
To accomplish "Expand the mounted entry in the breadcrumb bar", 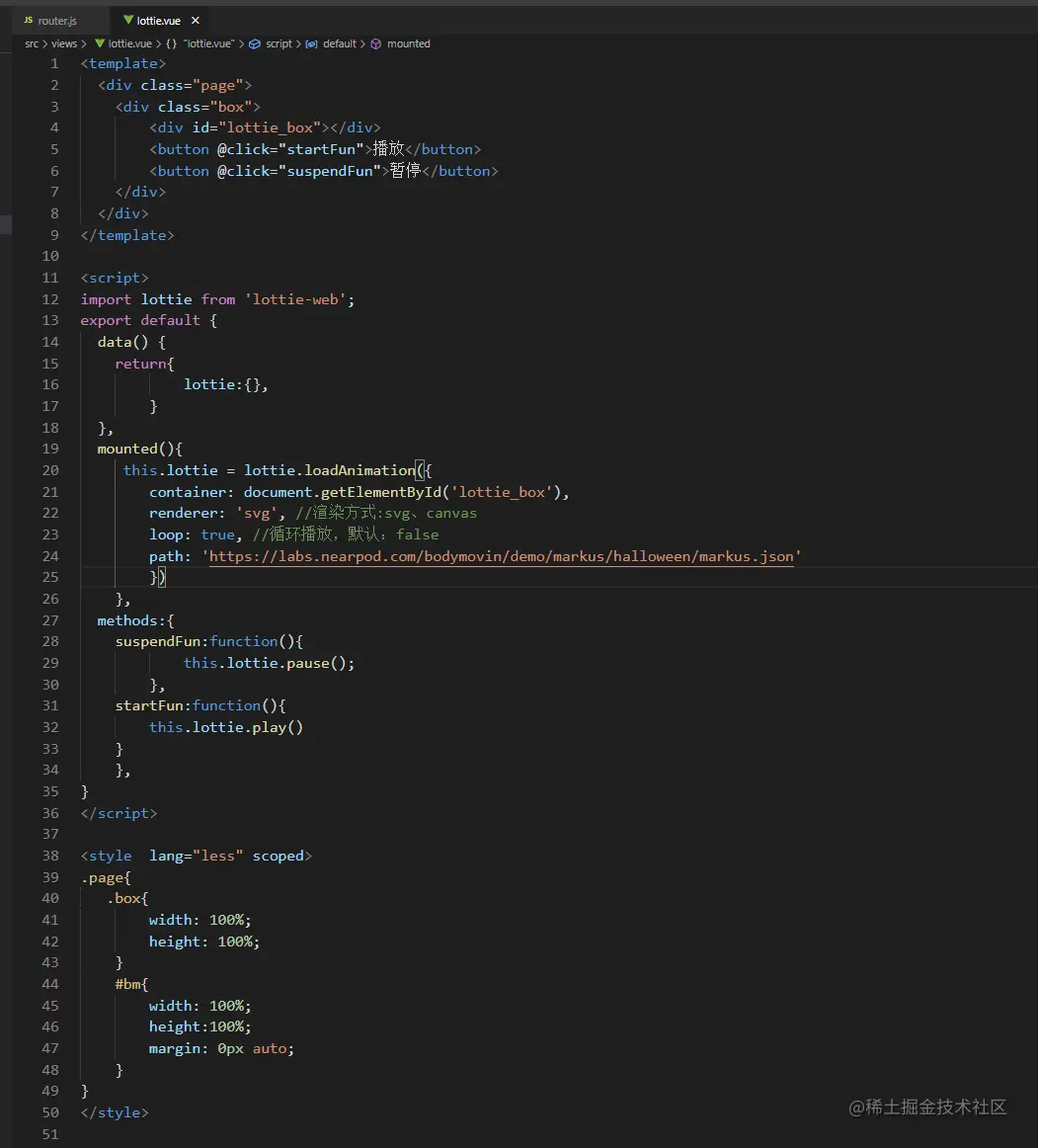I will pos(407,43).
